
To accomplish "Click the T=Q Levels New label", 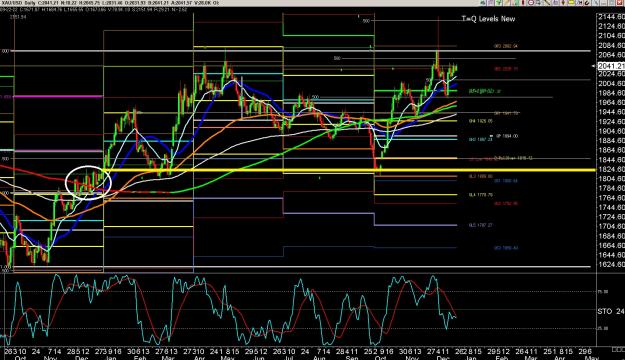I will click(488, 18).
